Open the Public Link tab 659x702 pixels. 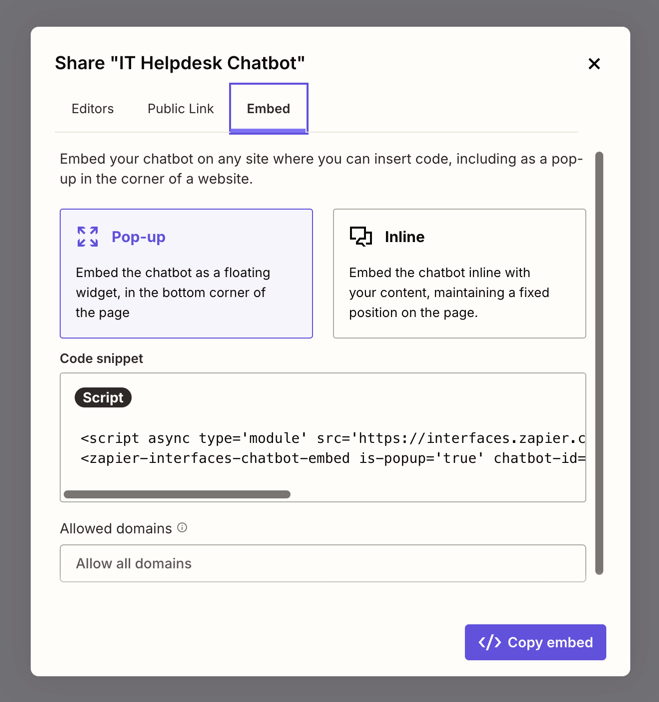[180, 109]
